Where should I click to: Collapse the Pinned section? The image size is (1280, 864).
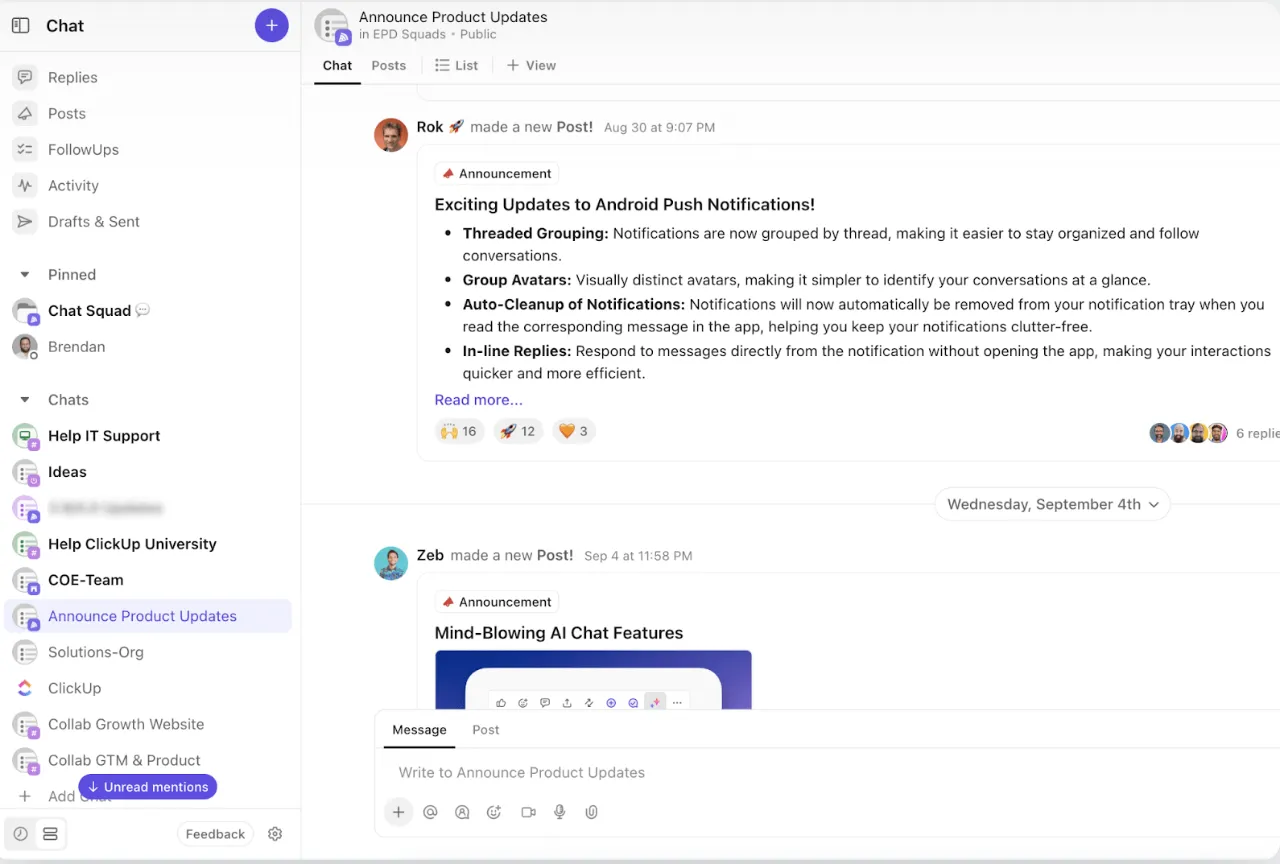[25, 274]
